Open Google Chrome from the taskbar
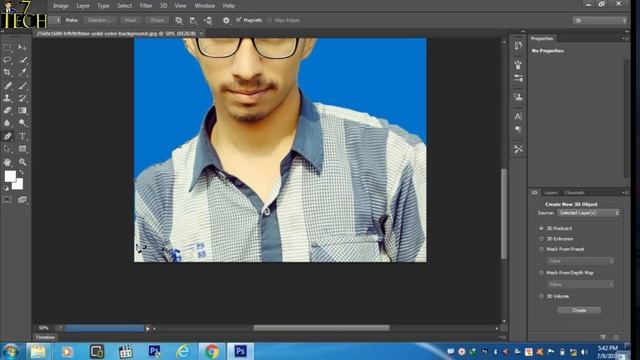The image size is (640, 360). tap(211, 351)
